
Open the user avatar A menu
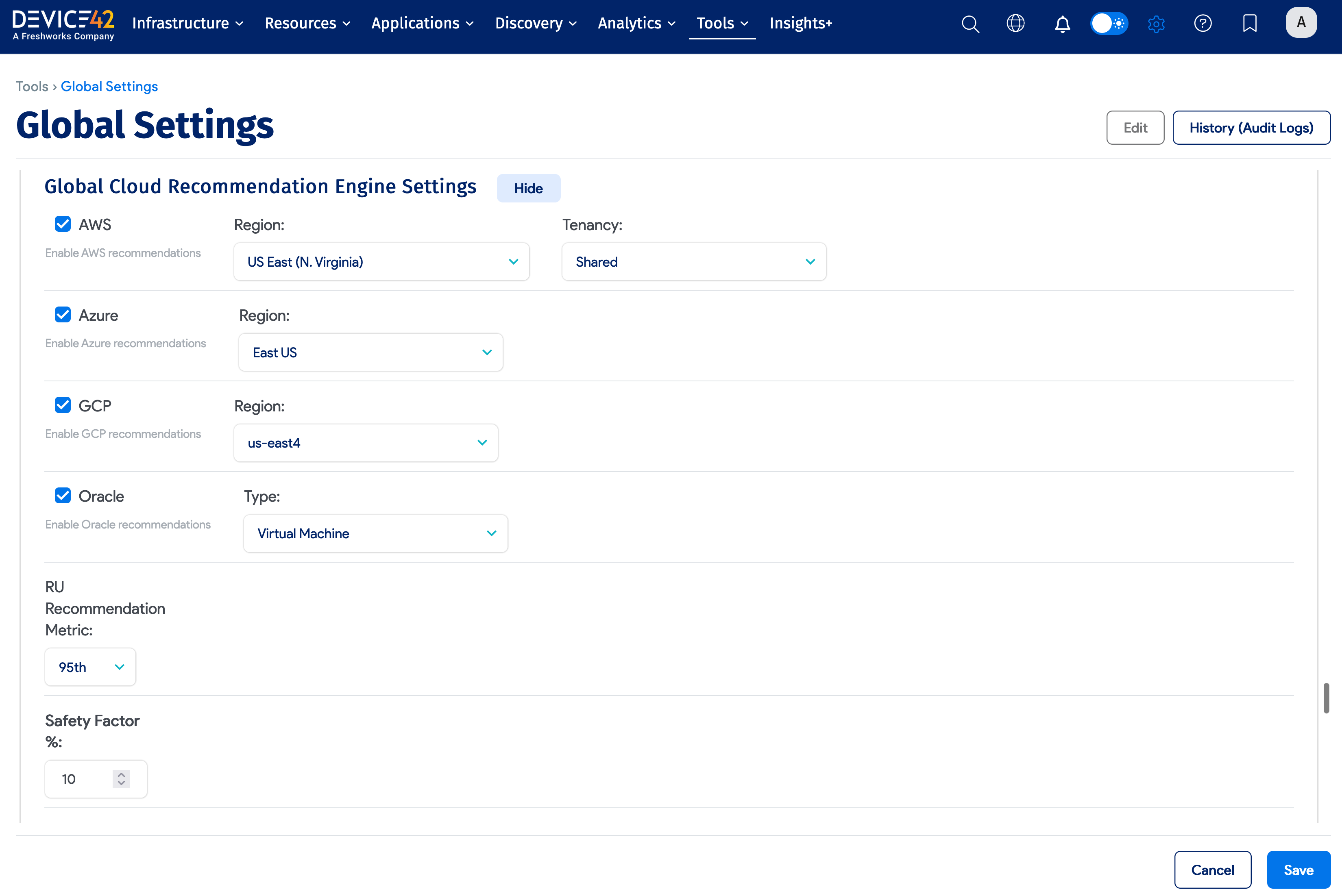(1301, 23)
